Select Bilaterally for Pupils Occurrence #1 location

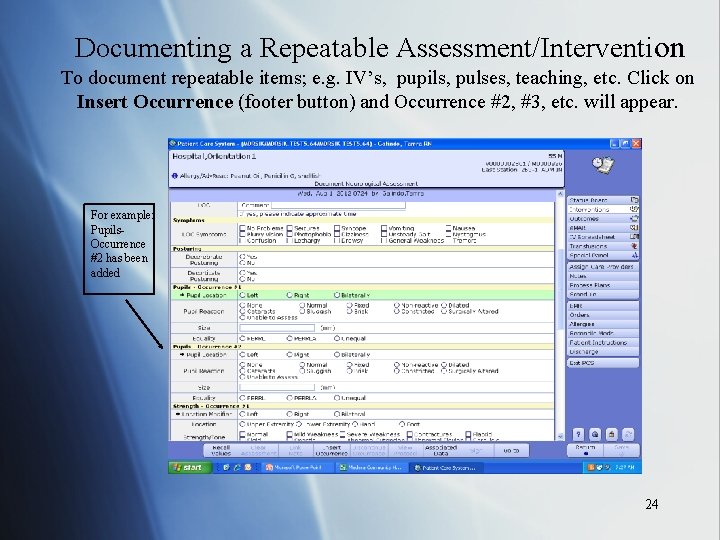(337, 295)
